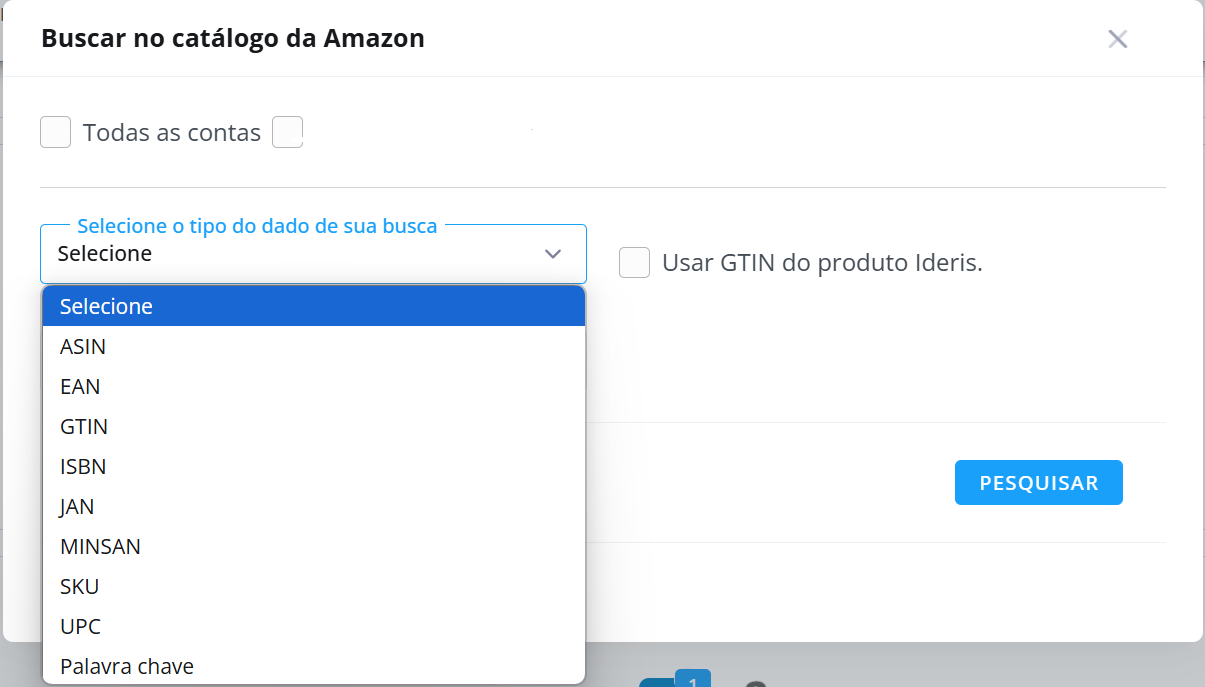1205x687 pixels.
Task: Click the page 1 pagination button
Action: [692, 678]
